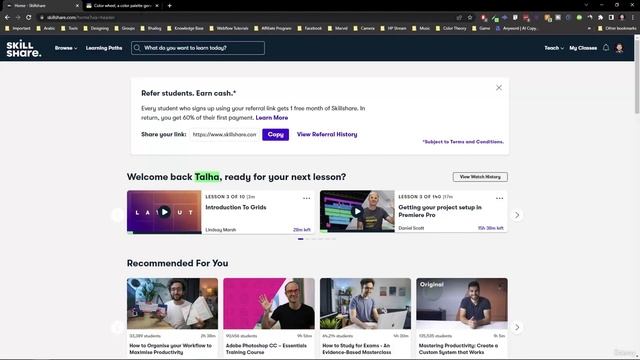Open the Skillshare profile avatar menu

coord(619,48)
